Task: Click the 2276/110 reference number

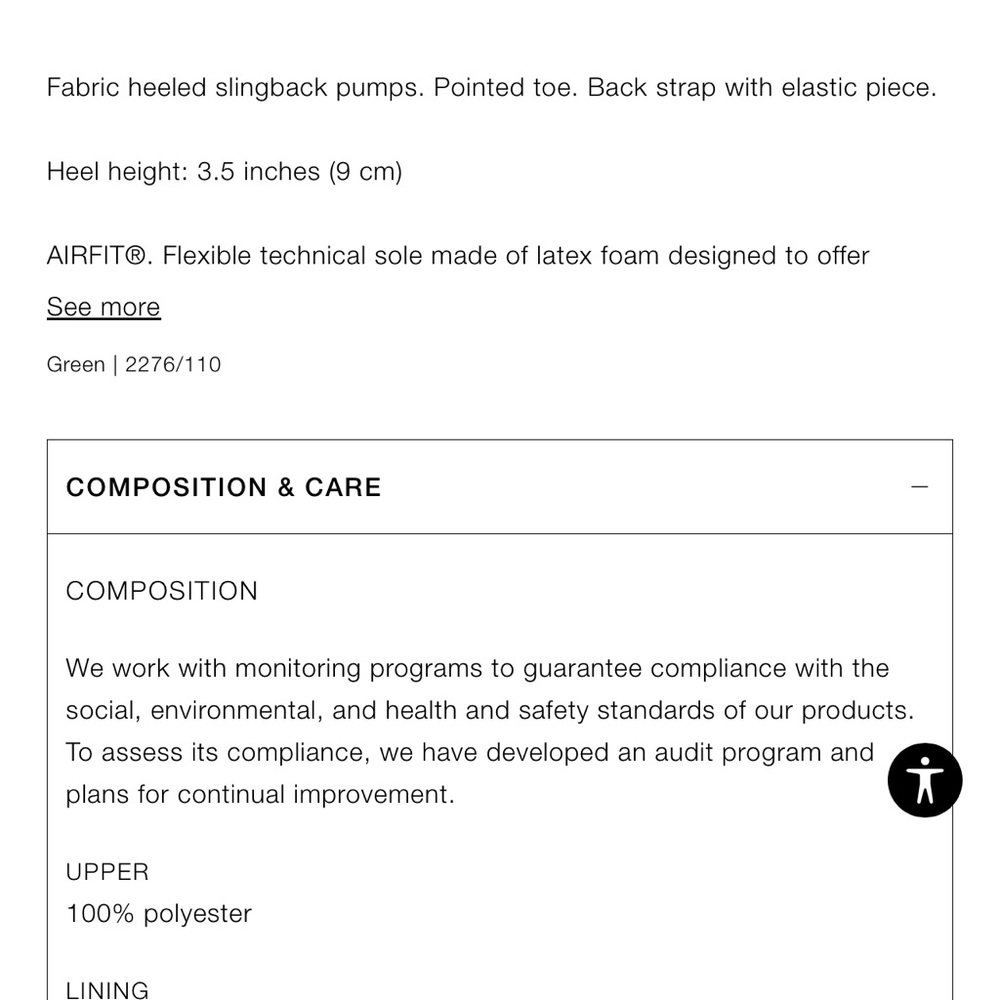Action: [x=173, y=364]
